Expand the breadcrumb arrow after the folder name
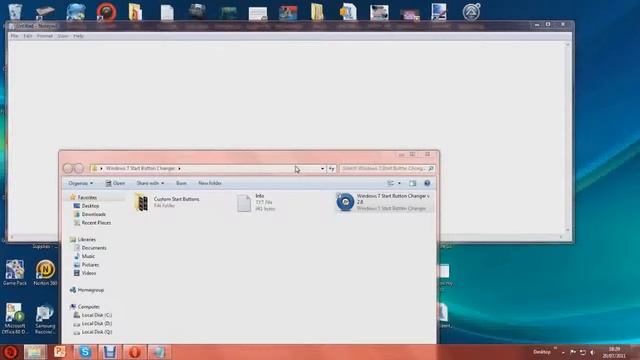640x360 pixels. pyautogui.click(x=179, y=168)
